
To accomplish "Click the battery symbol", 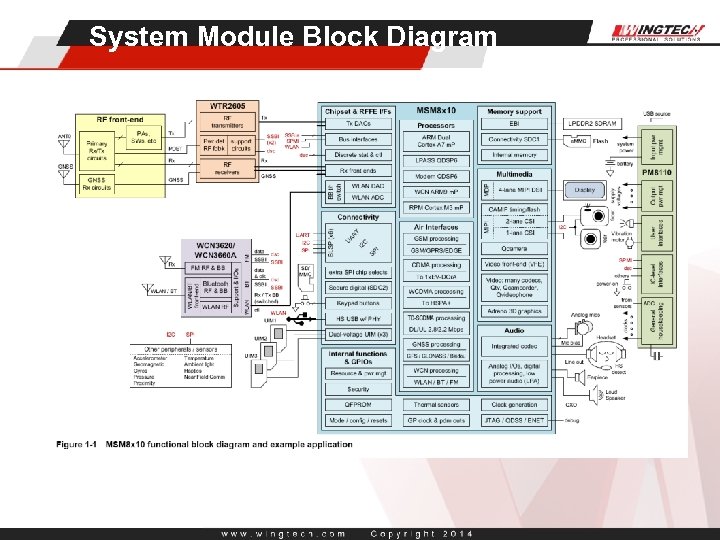I will coord(610,163).
